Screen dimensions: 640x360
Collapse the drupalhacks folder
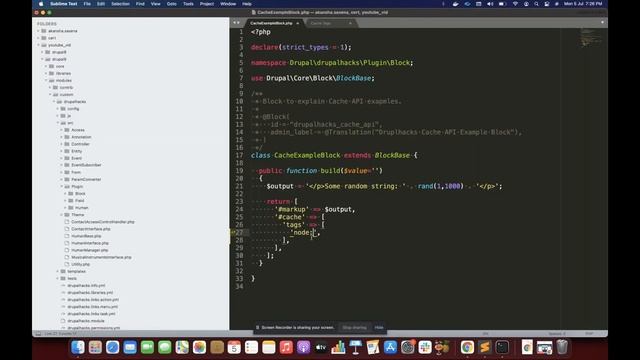point(54,102)
